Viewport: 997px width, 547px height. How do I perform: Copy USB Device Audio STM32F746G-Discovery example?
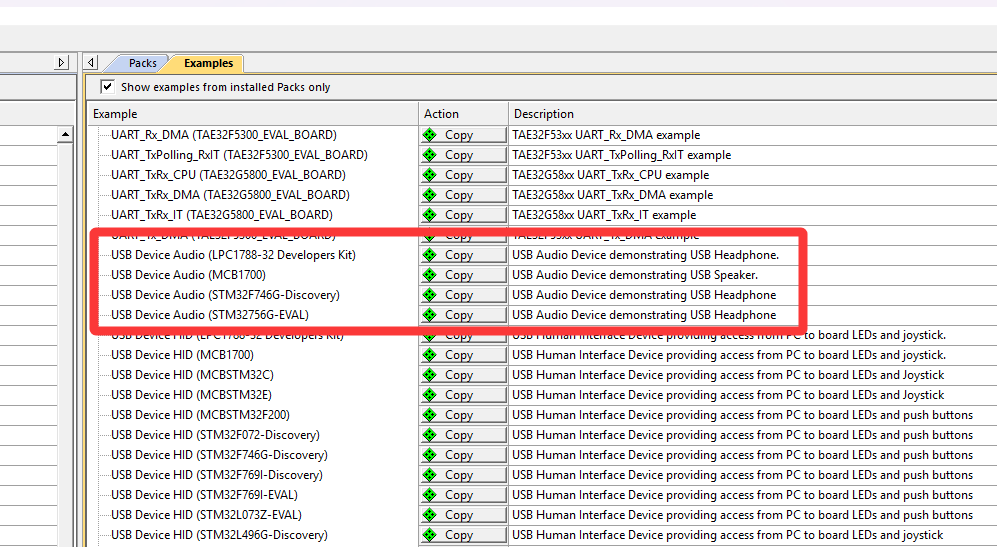click(x=464, y=295)
